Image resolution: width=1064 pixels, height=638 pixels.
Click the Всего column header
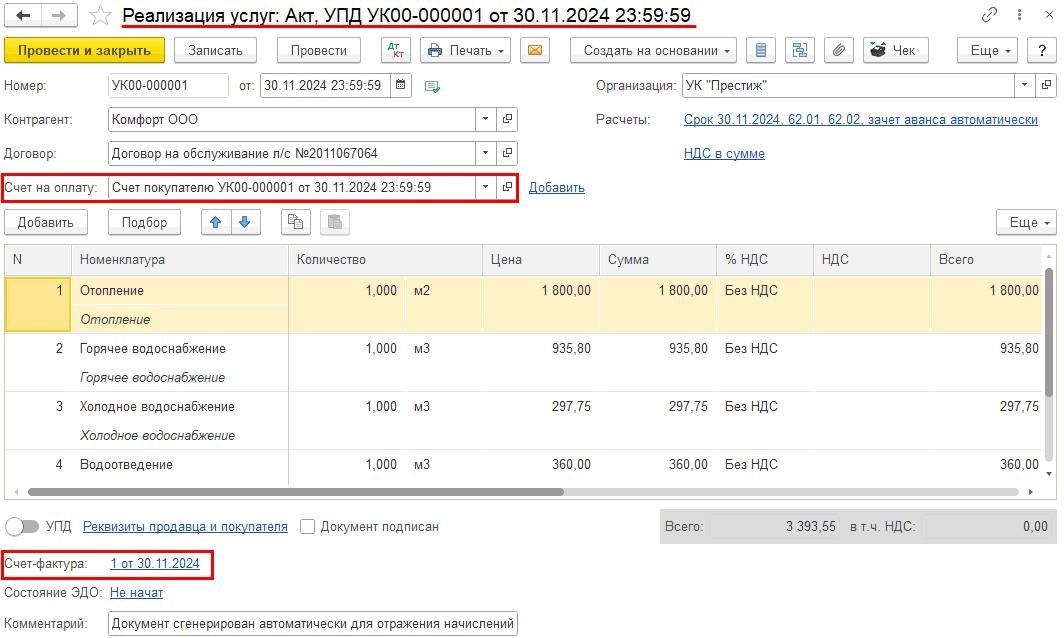click(986, 259)
